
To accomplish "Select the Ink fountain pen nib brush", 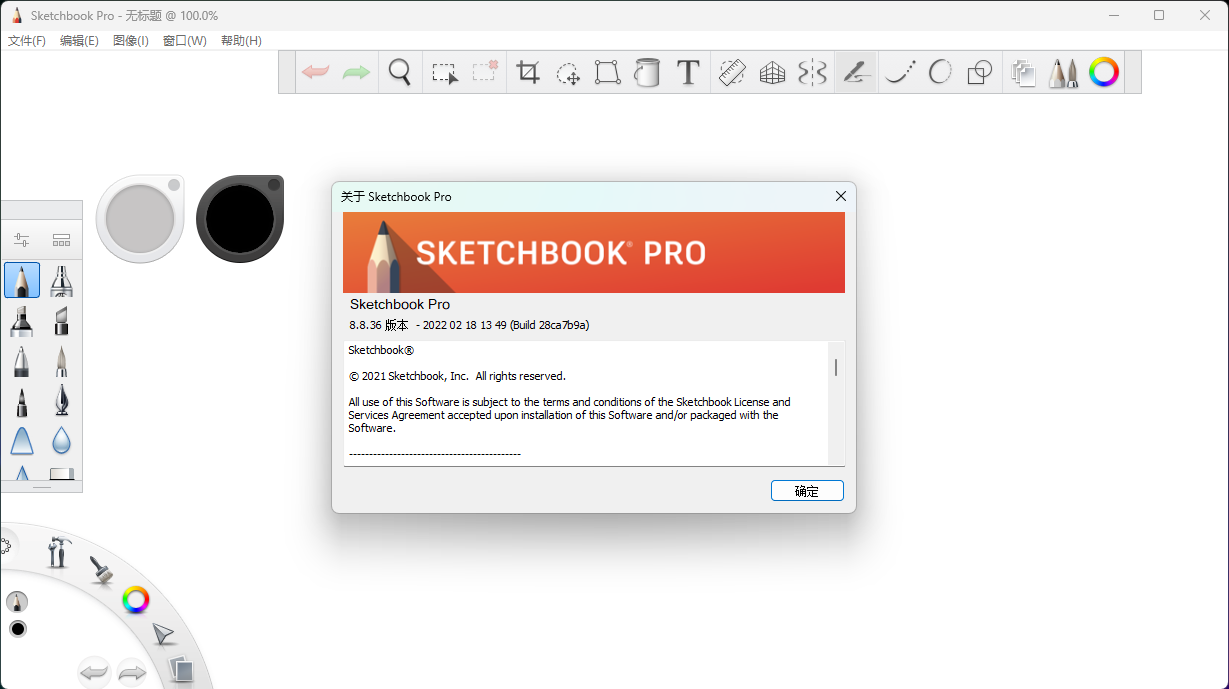I will tap(61, 401).
